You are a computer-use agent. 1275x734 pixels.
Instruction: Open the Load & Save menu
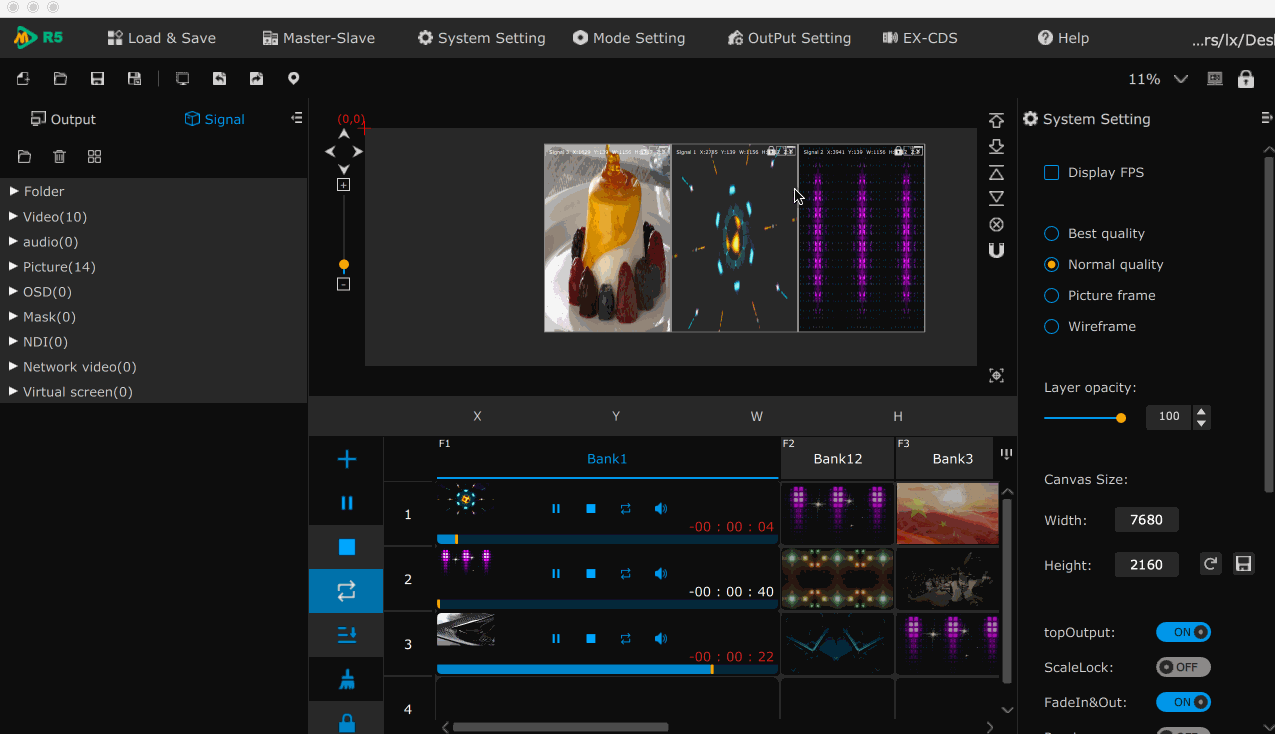click(x=162, y=38)
